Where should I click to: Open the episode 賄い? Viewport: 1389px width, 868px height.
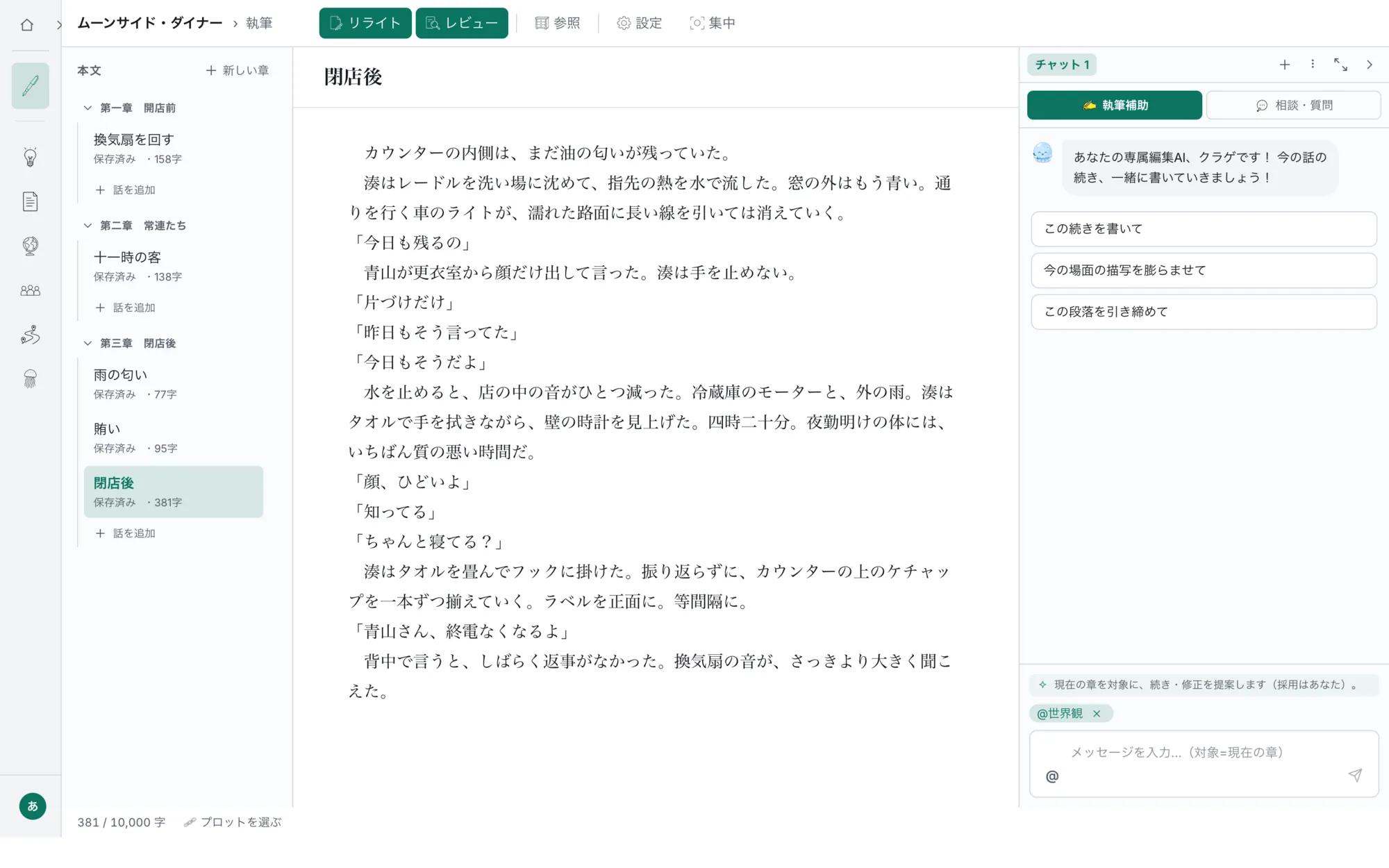[x=173, y=437]
